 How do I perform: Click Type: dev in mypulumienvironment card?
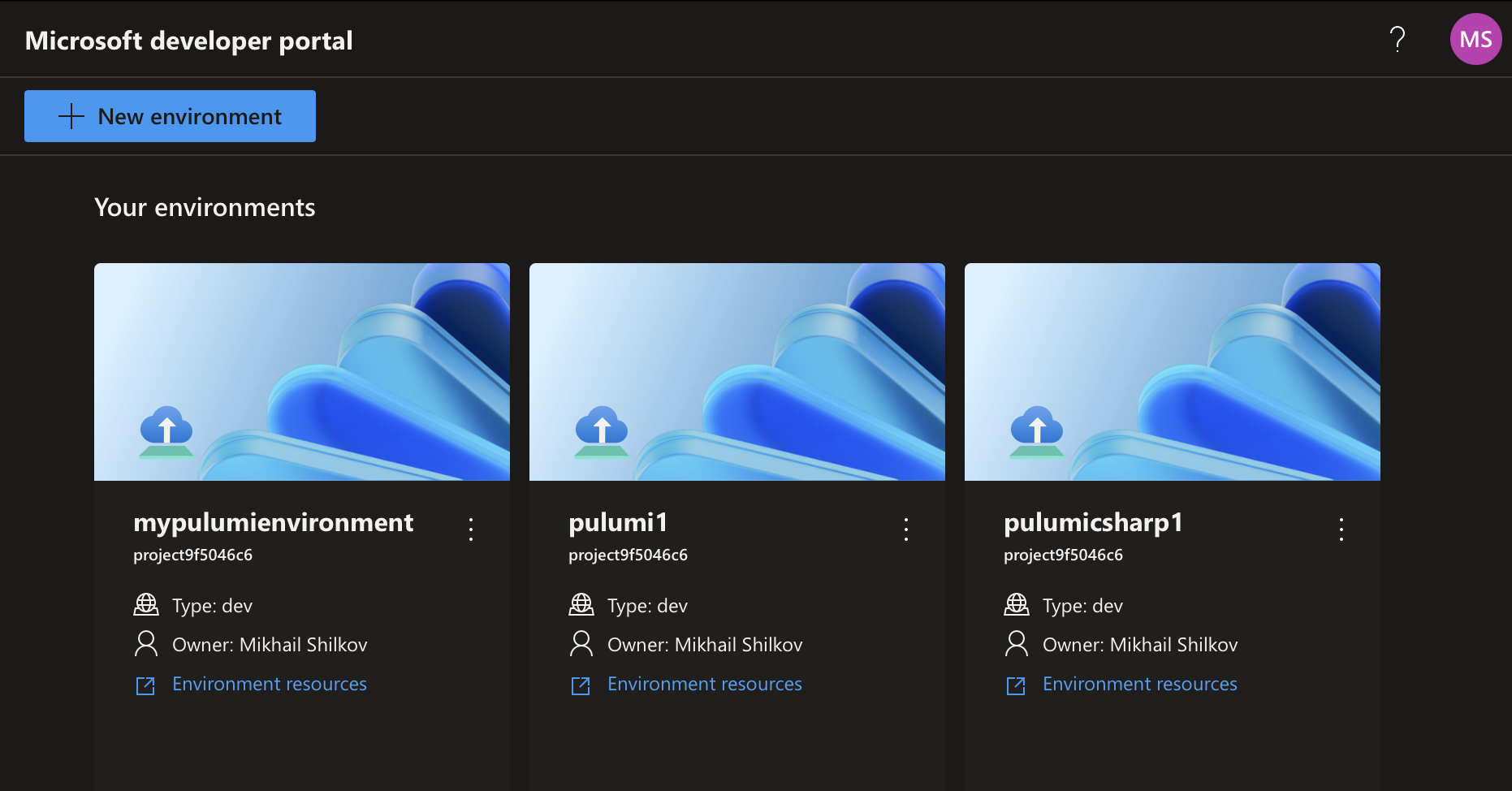(x=212, y=606)
